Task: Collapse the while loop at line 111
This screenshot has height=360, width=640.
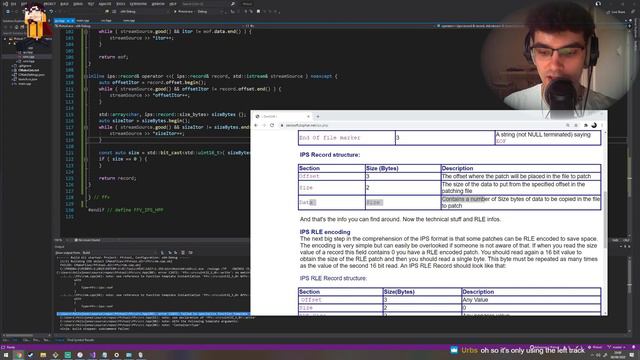Action: click(x=86, y=89)
